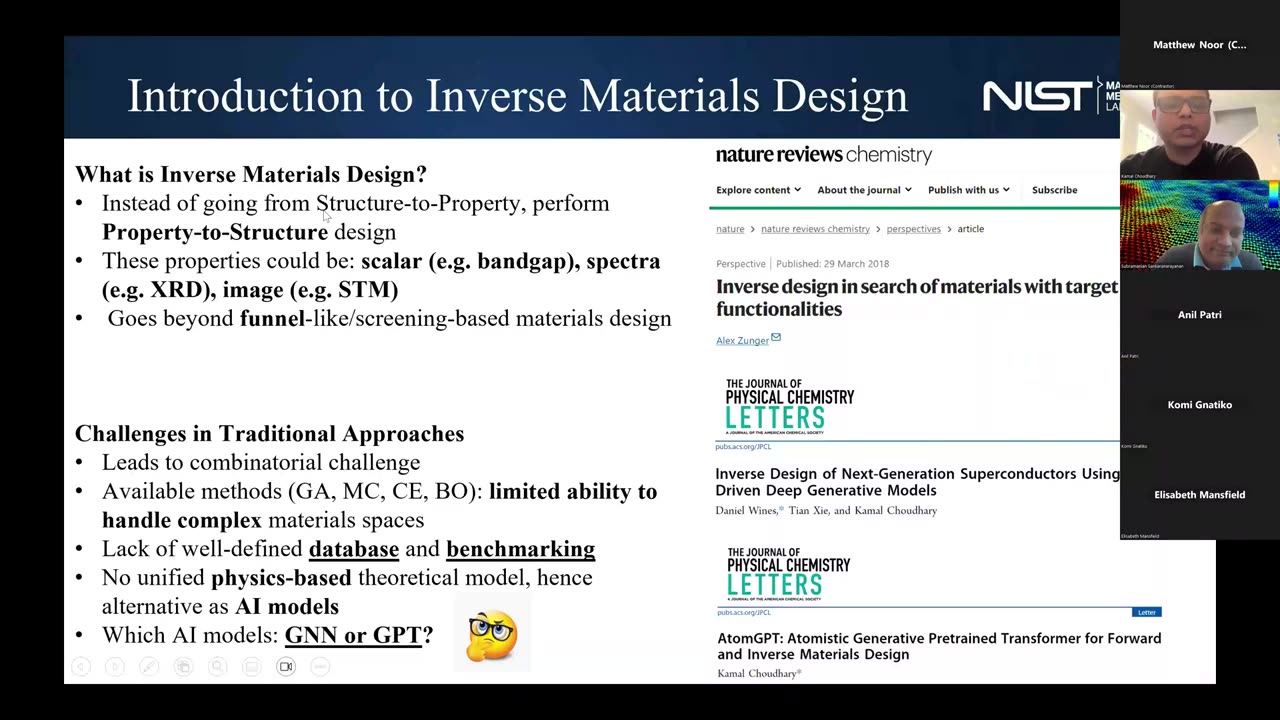Click the Subscribe menu item
This screenshot has width=1280, height=720.
(x=1054, y=190)
